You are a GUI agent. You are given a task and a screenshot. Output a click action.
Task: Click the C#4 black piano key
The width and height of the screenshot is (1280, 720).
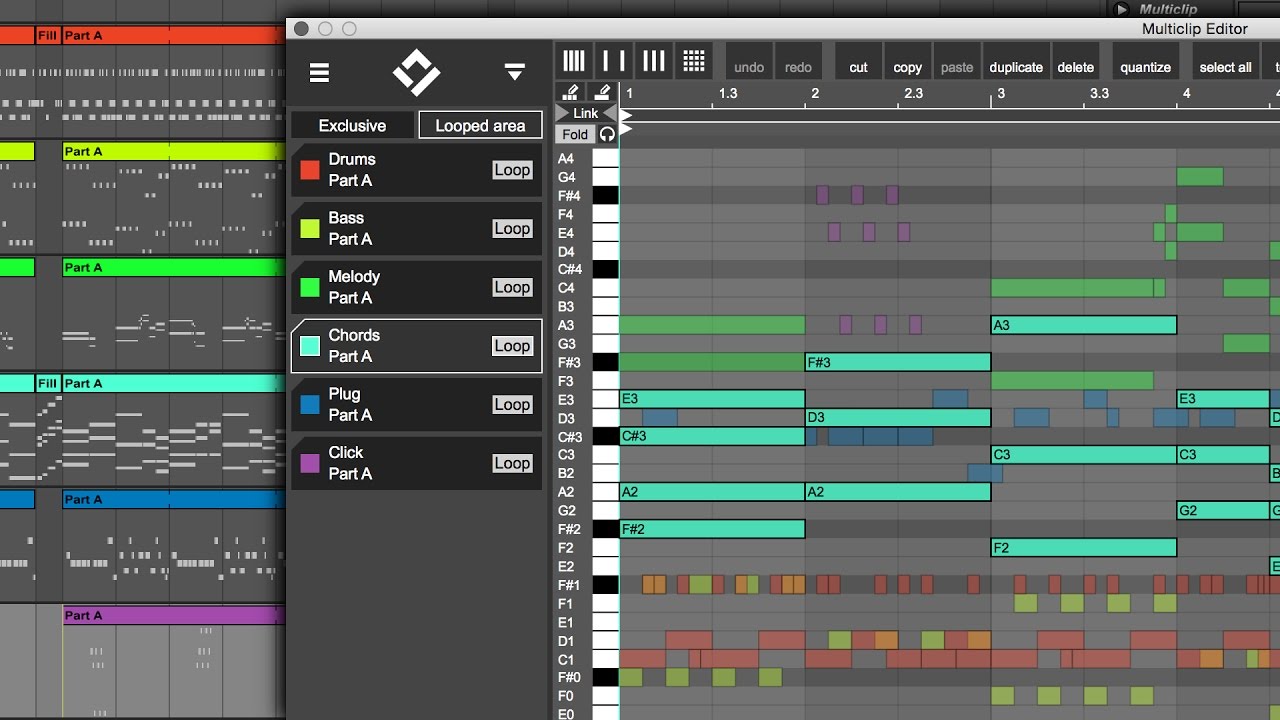point(605,270)
